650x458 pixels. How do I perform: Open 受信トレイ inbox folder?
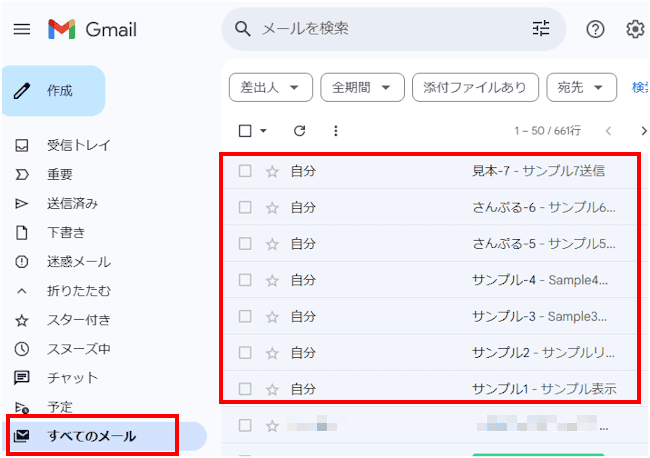coord(79,145)
